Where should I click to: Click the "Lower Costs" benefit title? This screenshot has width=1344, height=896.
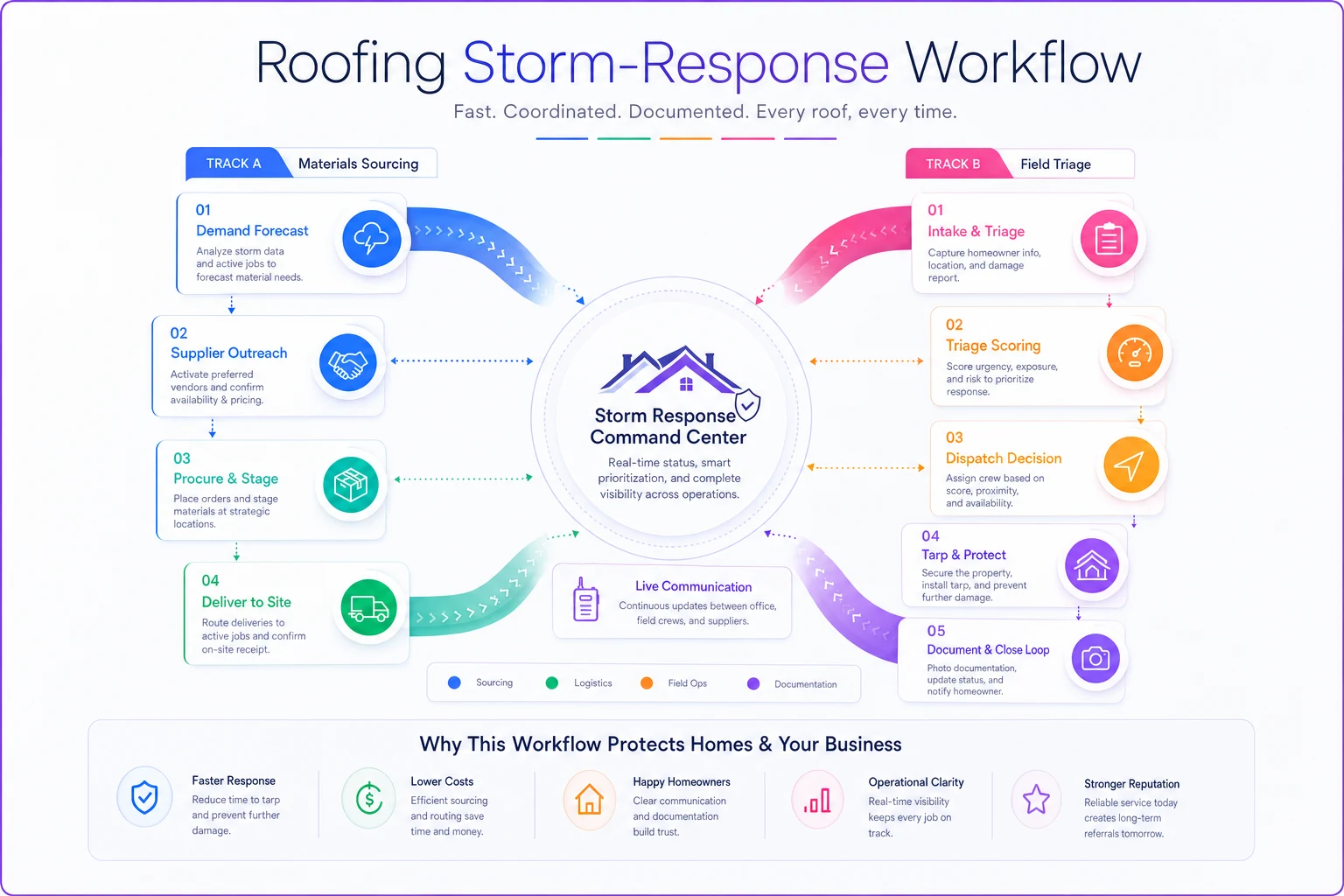point(442,781)
